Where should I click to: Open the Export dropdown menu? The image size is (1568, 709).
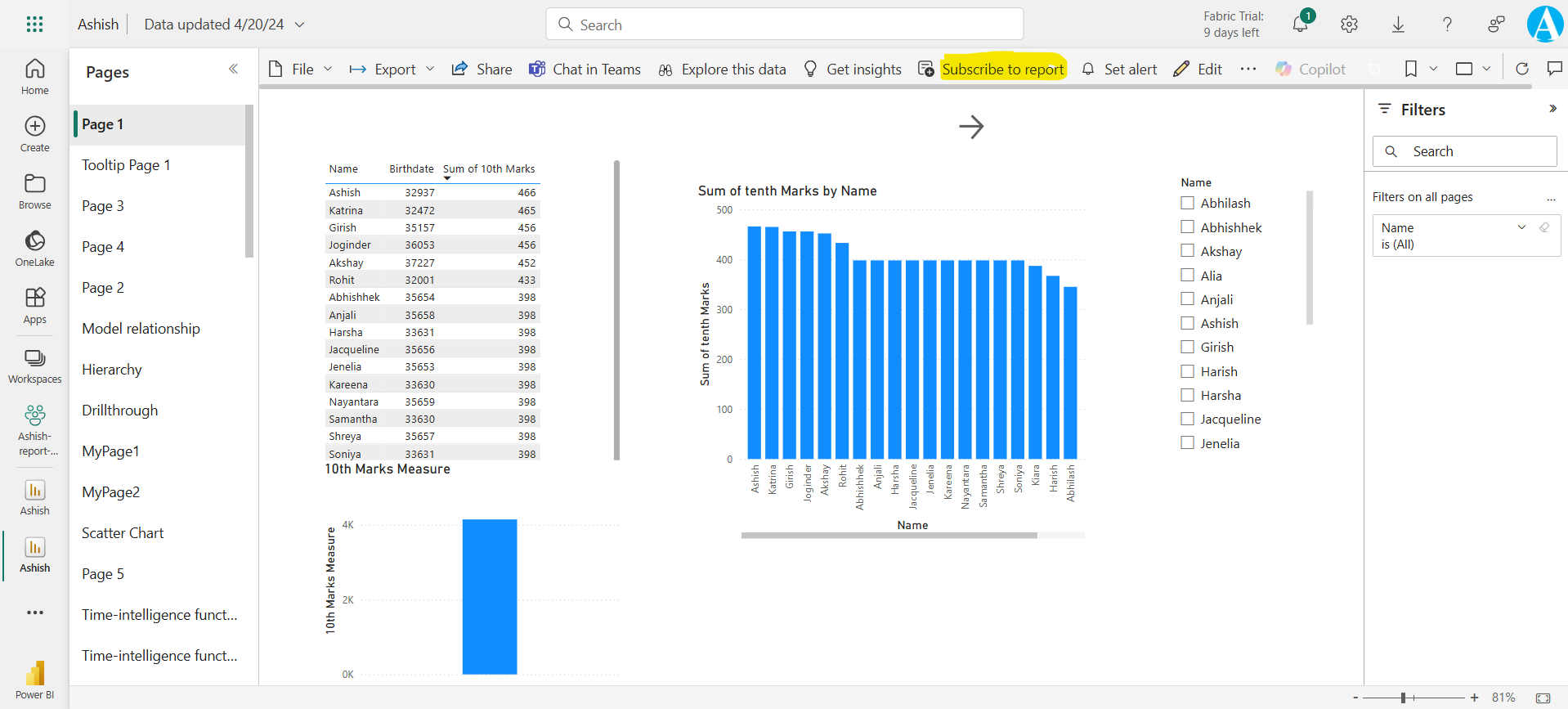[x=392, y=70]
